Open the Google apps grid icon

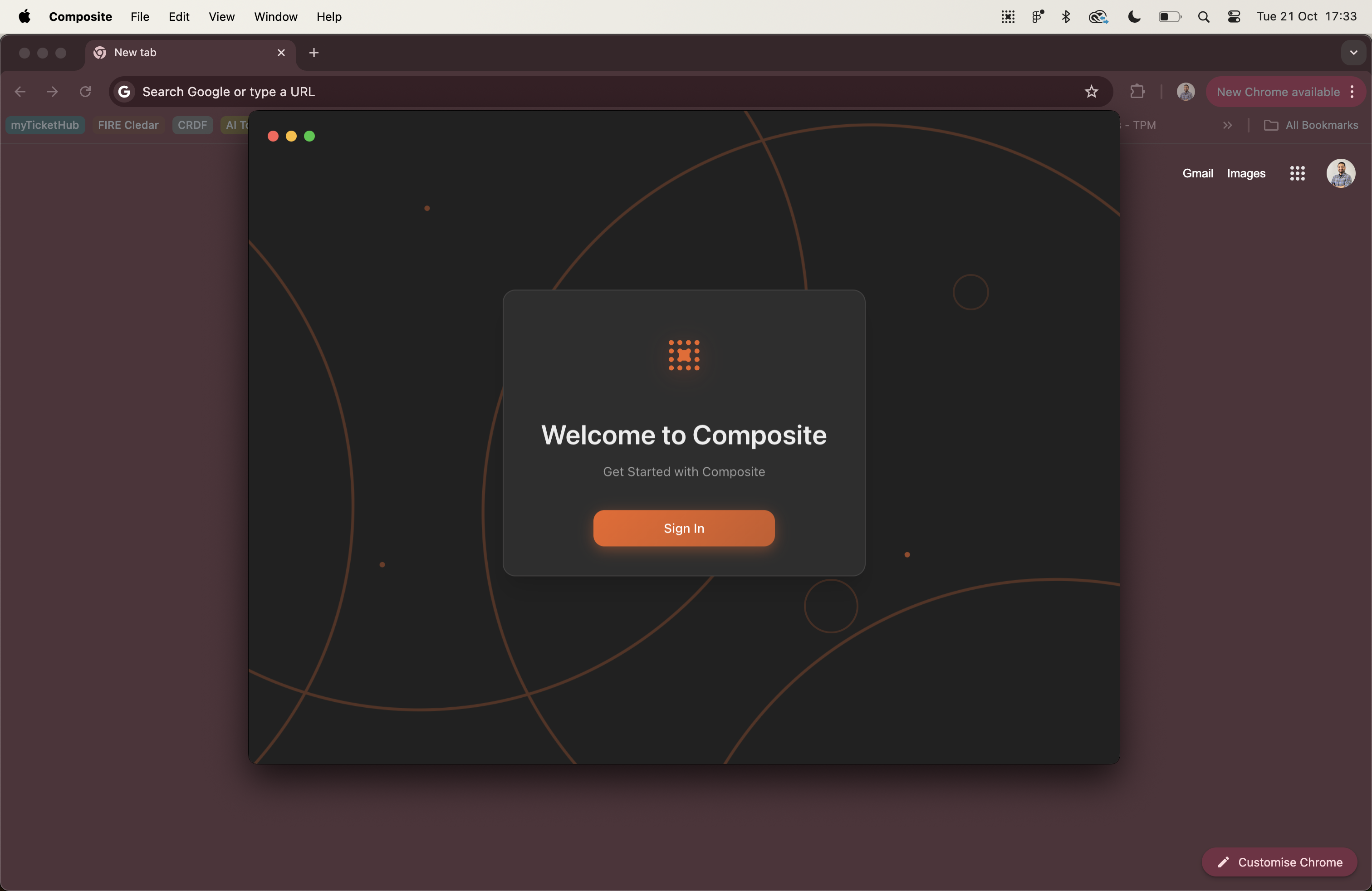coord(1297,173)
